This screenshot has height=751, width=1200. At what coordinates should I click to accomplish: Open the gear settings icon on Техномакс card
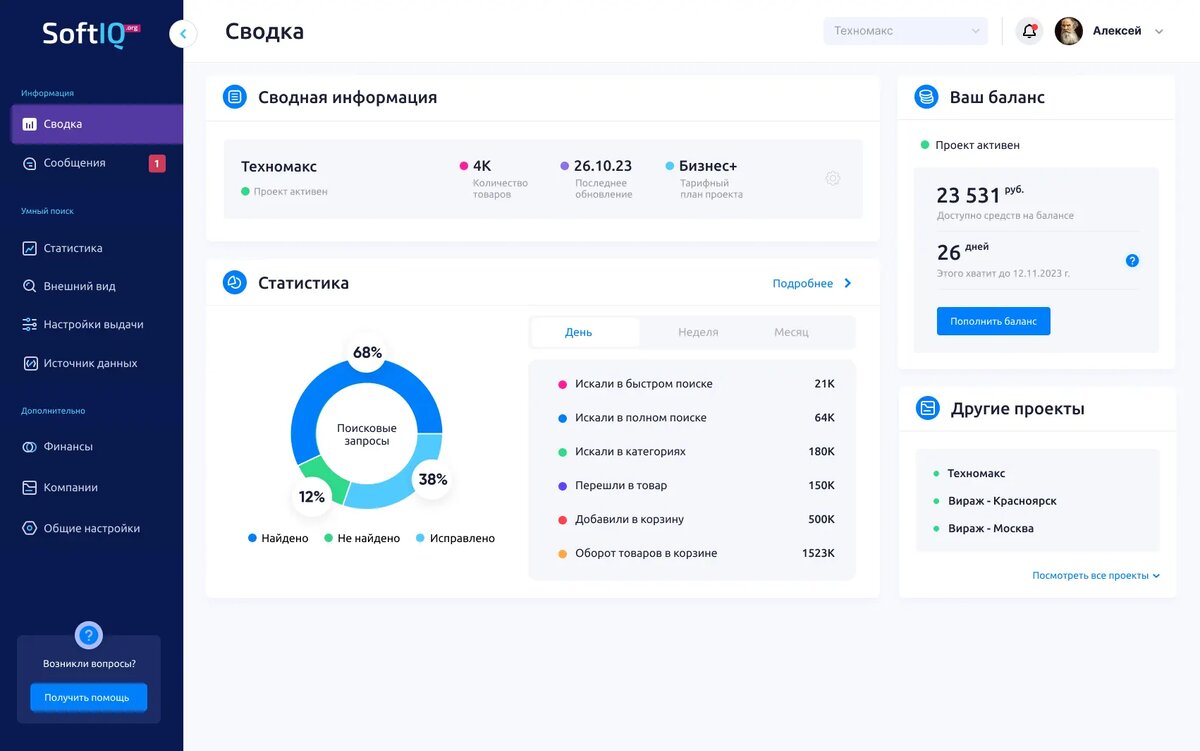pos(833,178)
